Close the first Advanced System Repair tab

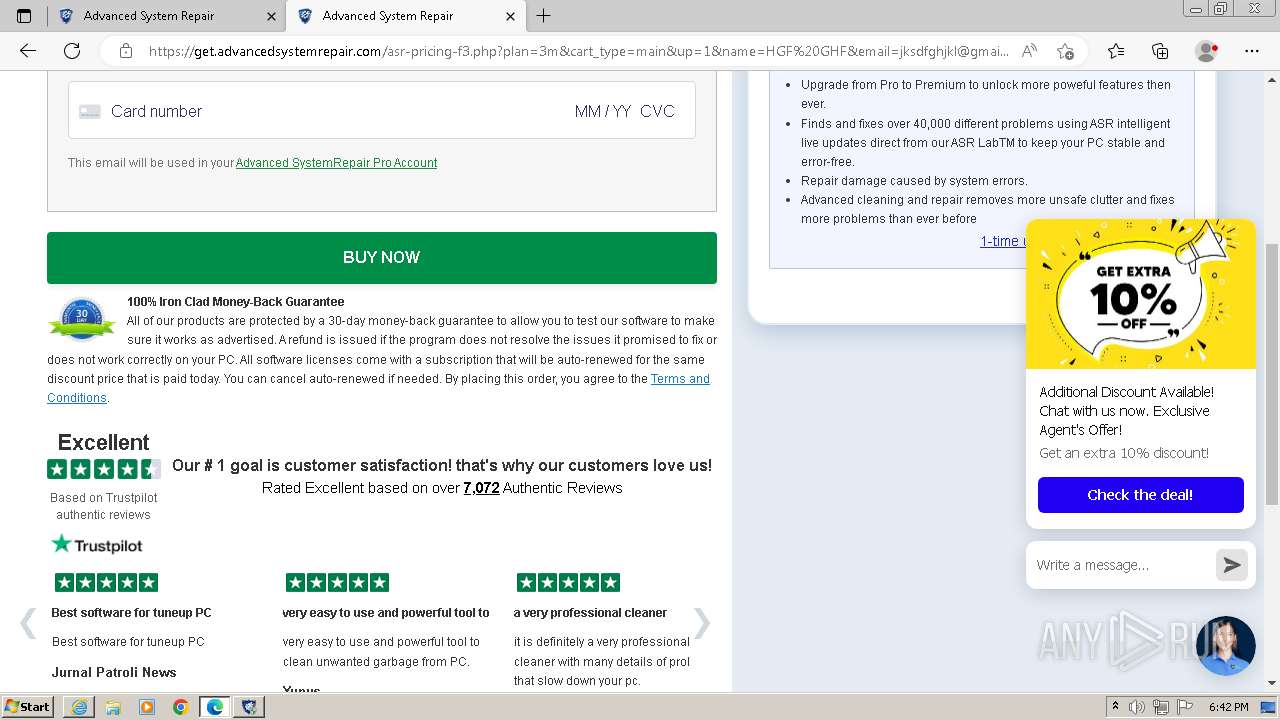click(x=272, y=16)
